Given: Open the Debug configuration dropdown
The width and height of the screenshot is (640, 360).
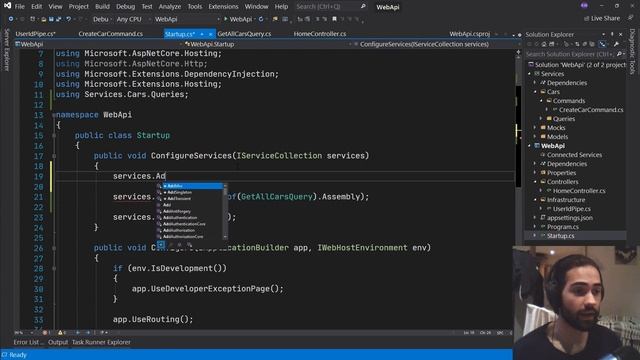Looking at the screenshot, I should (x=101, y=19).
